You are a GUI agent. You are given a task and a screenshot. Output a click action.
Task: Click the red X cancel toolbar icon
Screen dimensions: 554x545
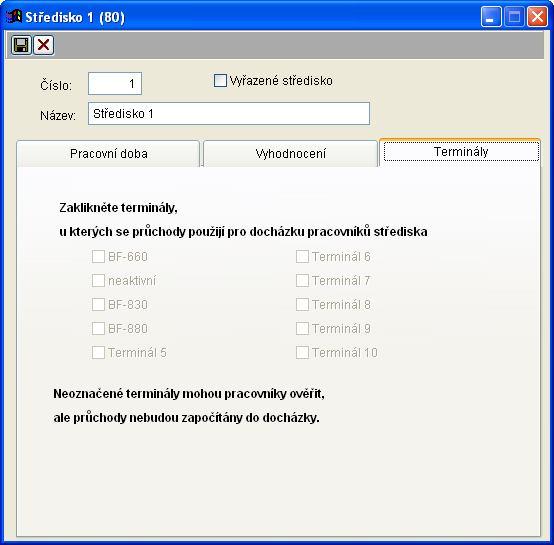pyautogui.click(x=43, y=45)
